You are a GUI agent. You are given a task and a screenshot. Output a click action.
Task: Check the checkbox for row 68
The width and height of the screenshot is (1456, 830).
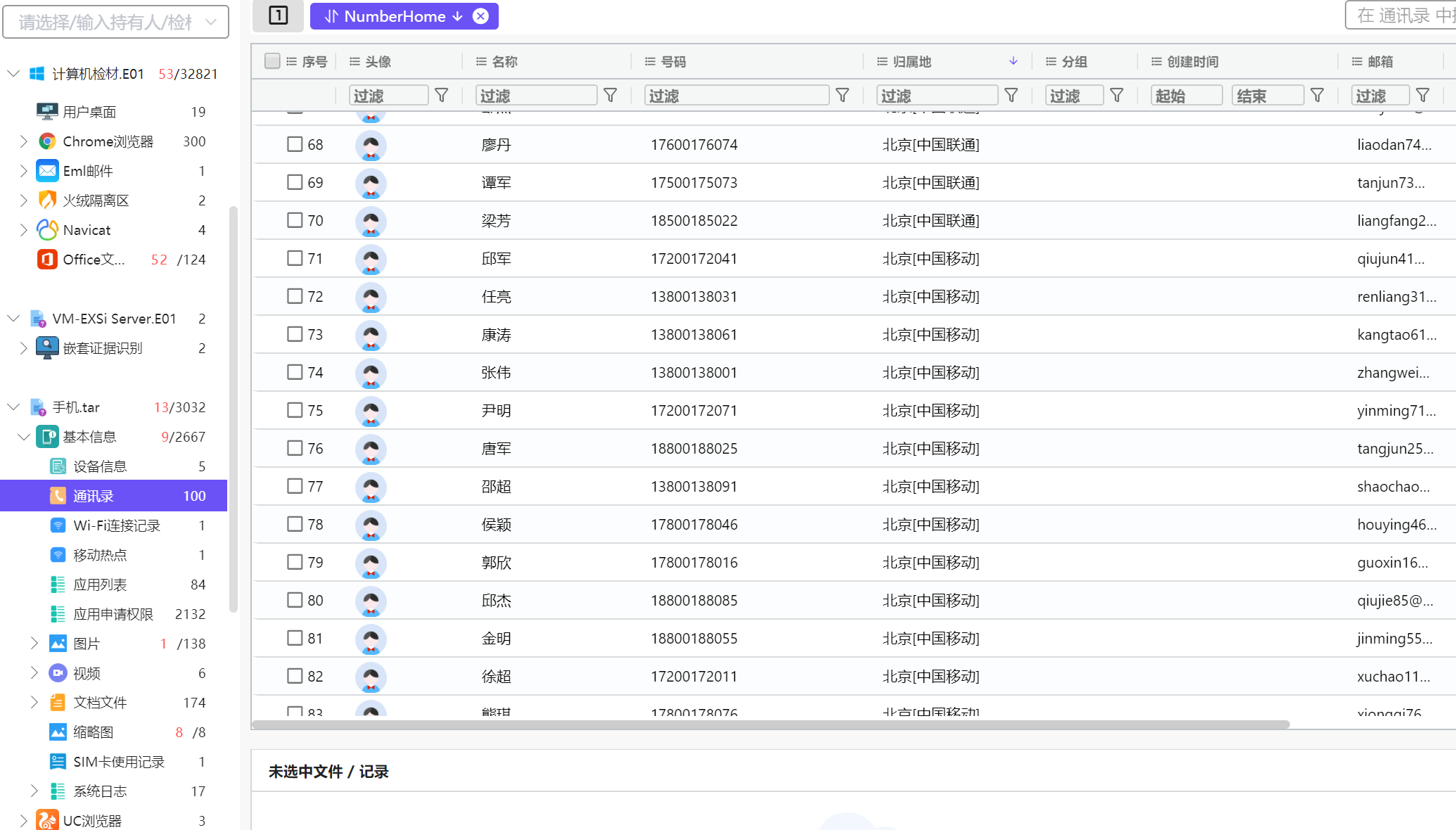[295, 144]
